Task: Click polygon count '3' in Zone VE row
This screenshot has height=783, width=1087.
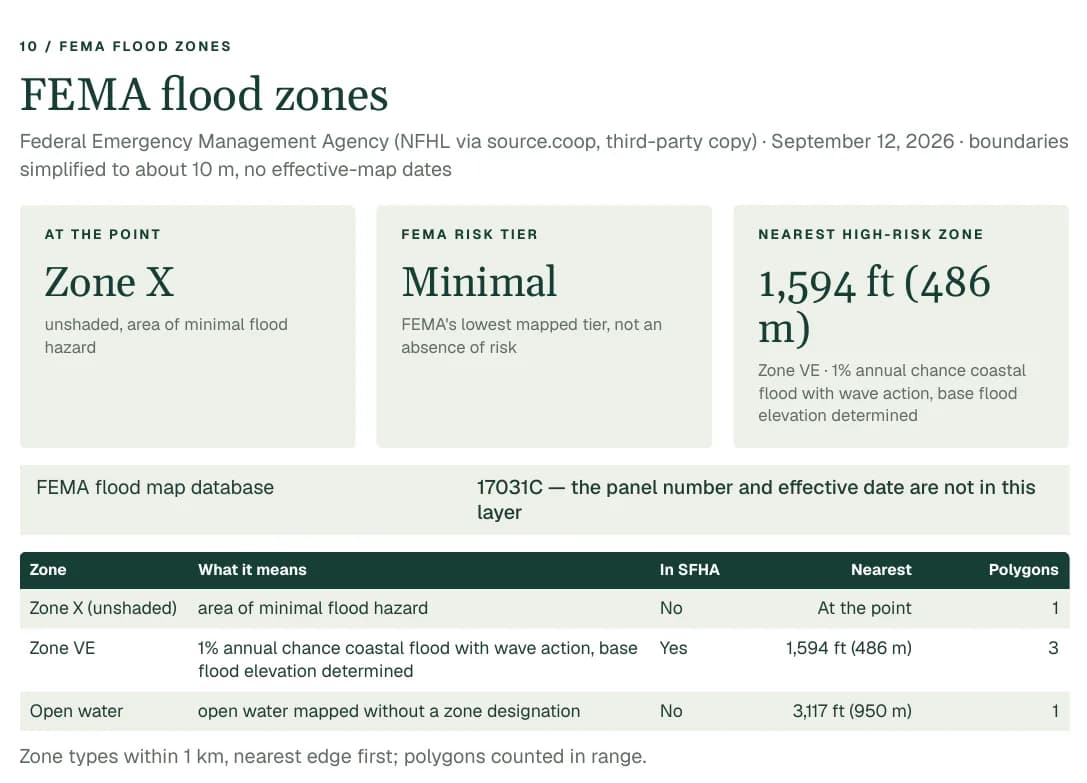Action: pos(1053,648)
